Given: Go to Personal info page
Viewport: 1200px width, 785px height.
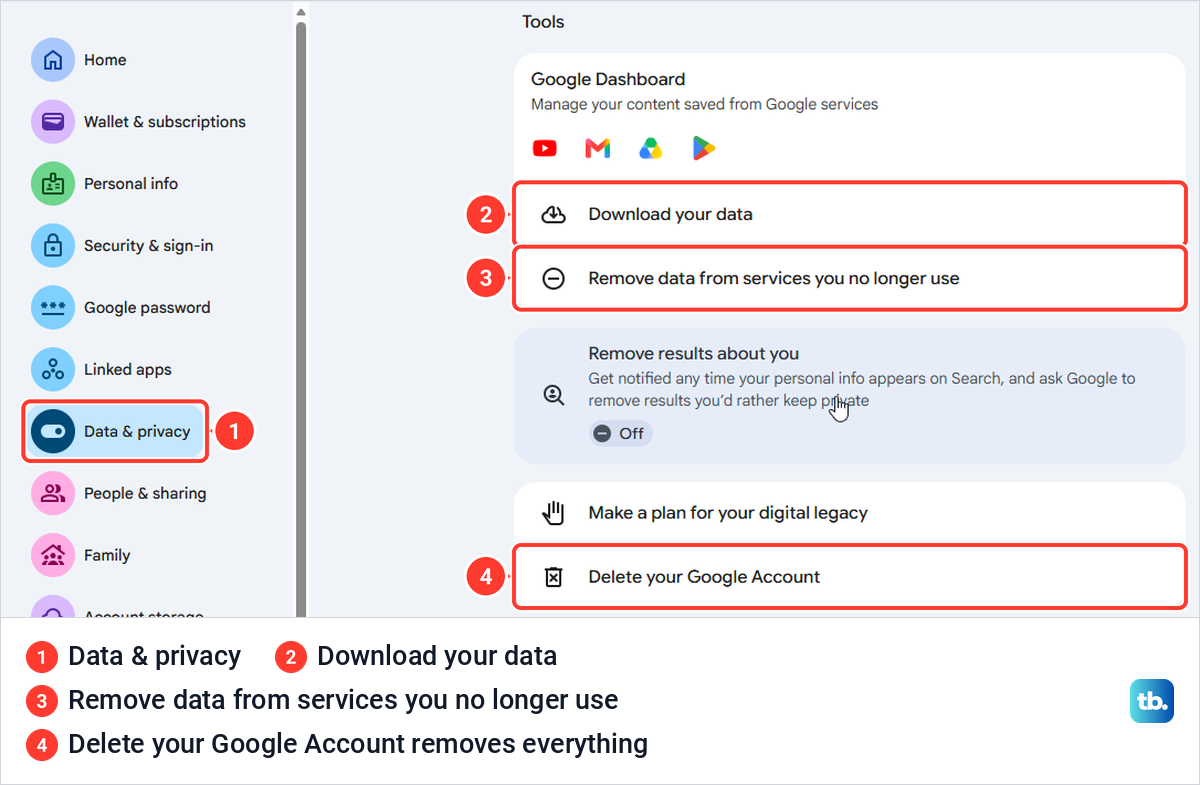Looking at the screenshot, I should click(x=131, y=184).
